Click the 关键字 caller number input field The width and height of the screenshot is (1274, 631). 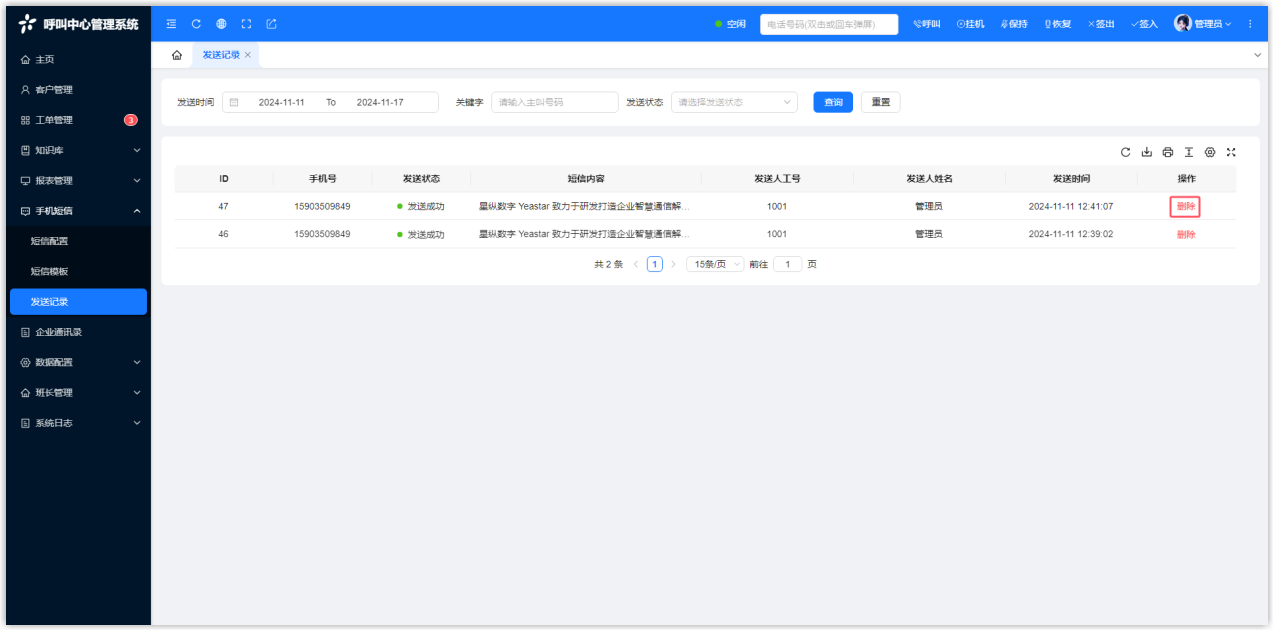point(554,102)
